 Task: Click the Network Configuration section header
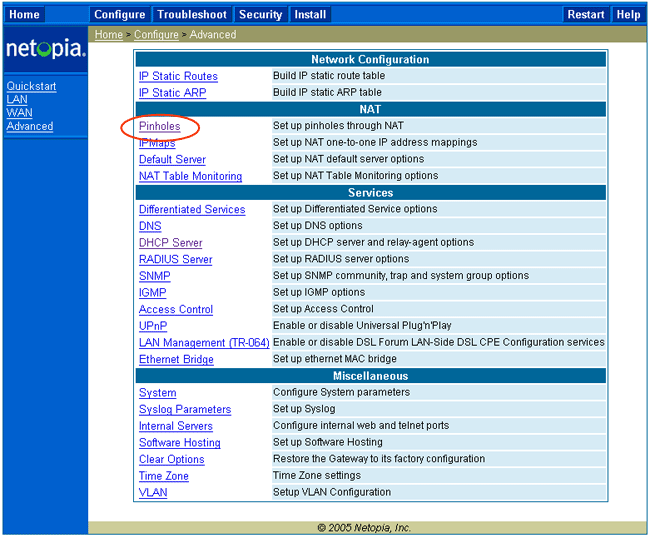point(370,59)
